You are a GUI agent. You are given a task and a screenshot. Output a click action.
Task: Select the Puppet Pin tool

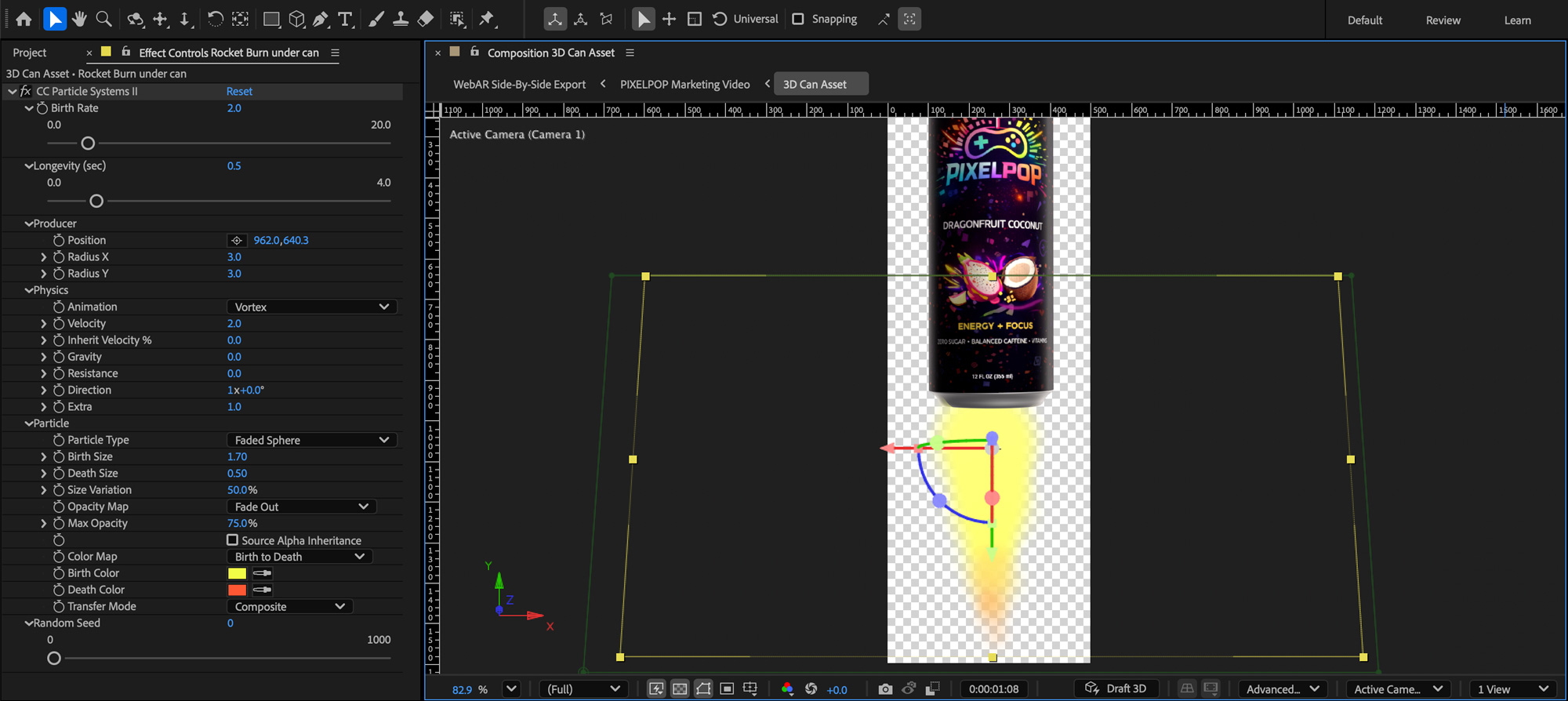click(x=488, y=19)
